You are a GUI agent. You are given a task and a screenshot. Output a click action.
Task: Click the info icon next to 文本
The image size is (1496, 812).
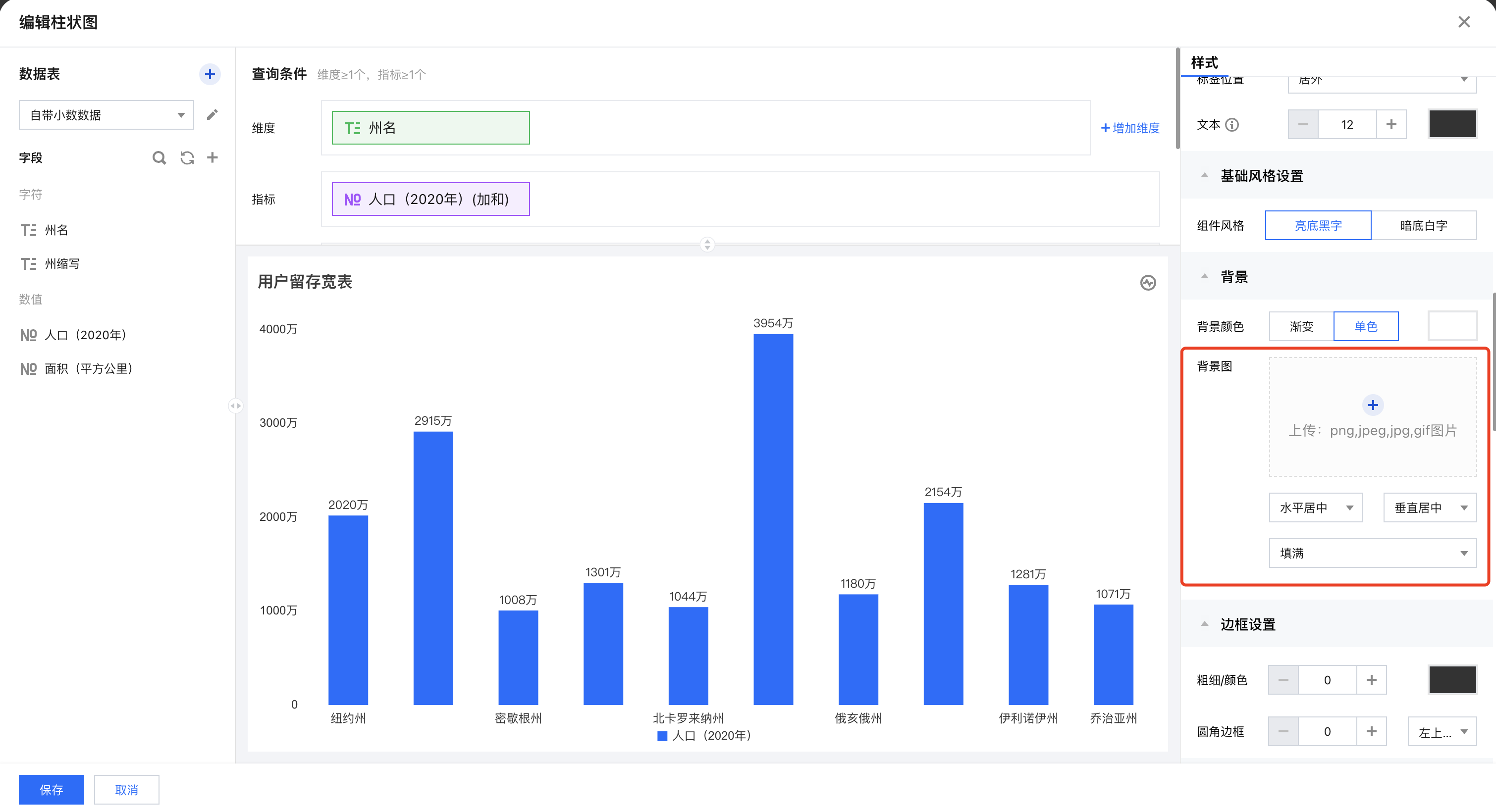pos(1232,125)
